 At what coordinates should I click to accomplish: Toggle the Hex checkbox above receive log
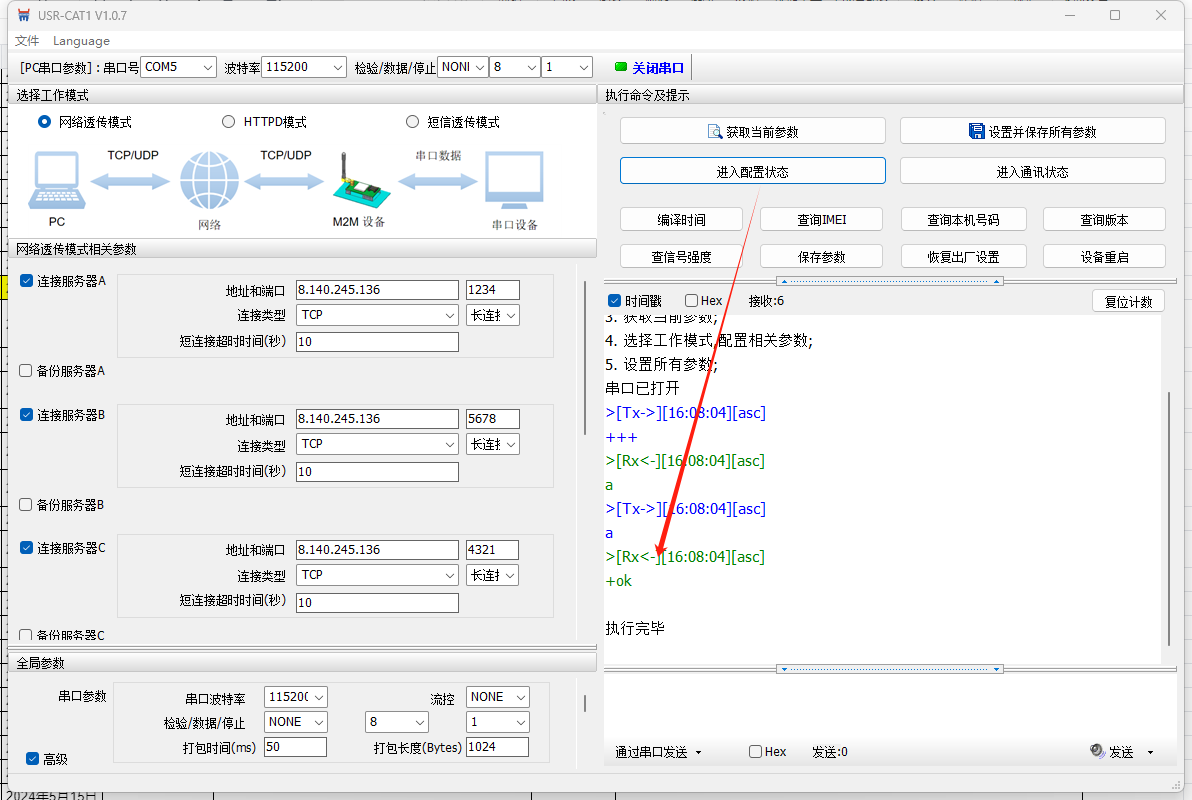pos(692,301)
